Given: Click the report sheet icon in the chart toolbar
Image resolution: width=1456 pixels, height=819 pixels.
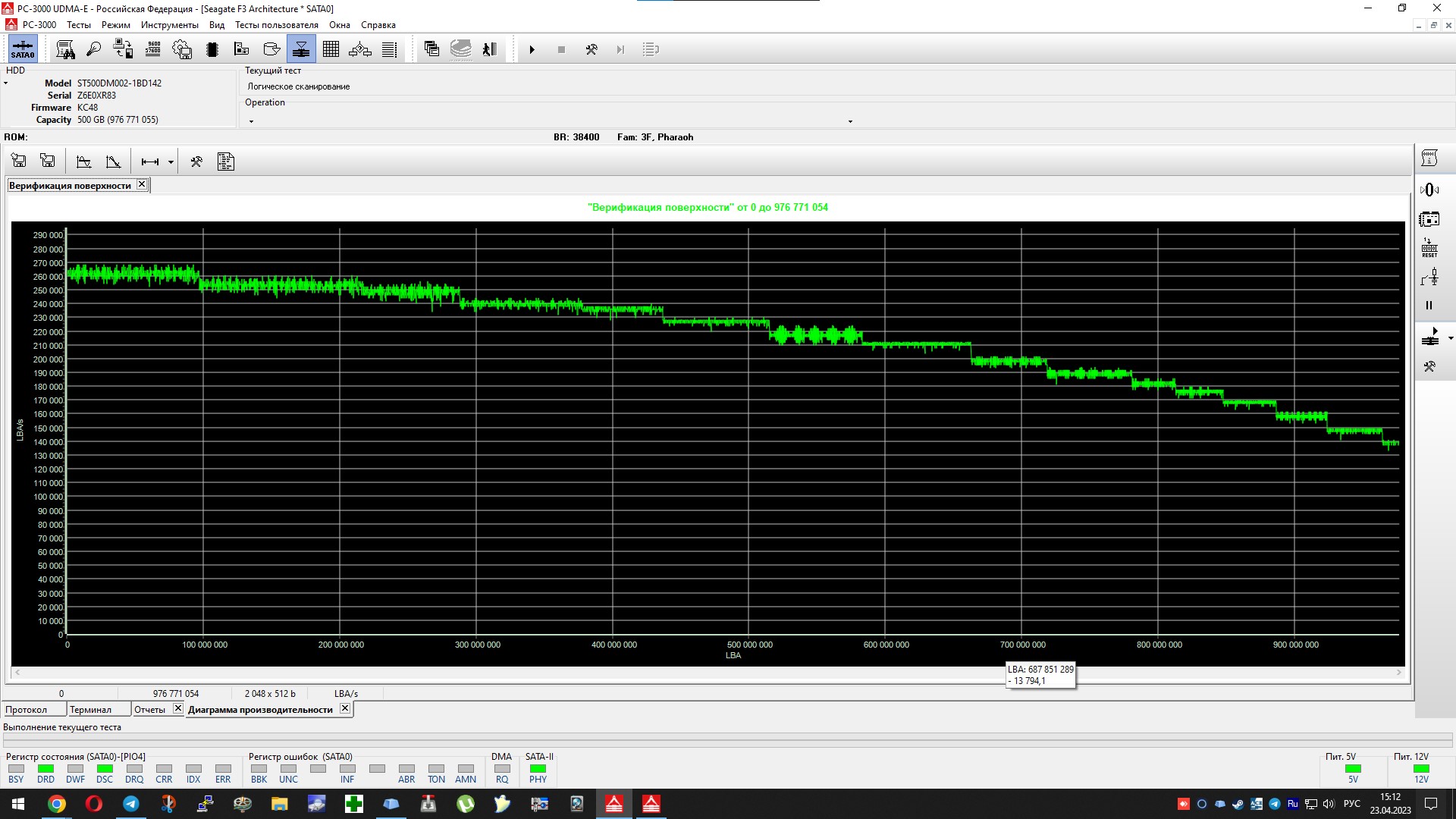Looking at the screenshot, I should point(225,162).
